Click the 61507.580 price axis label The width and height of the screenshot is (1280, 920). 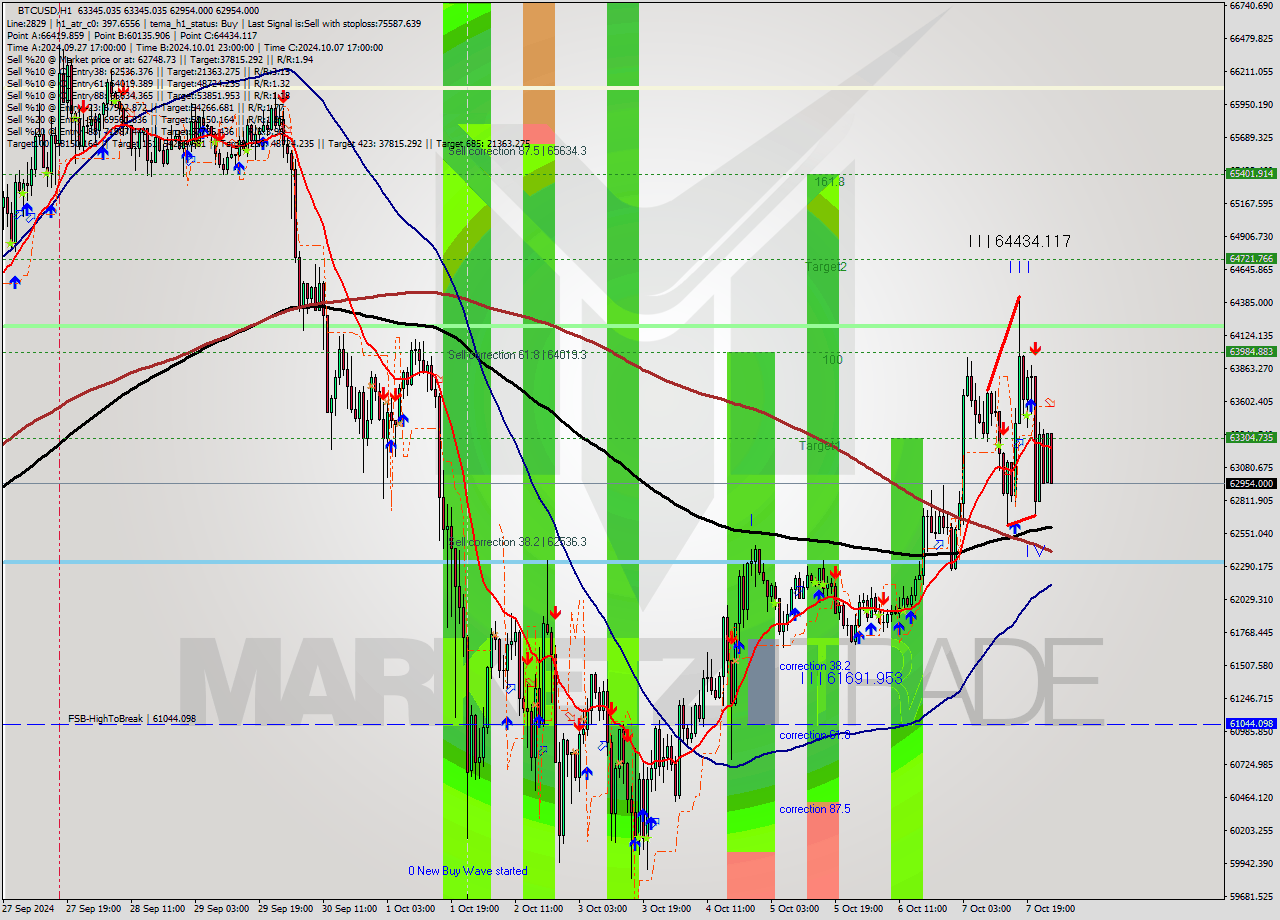[1251, 665]
